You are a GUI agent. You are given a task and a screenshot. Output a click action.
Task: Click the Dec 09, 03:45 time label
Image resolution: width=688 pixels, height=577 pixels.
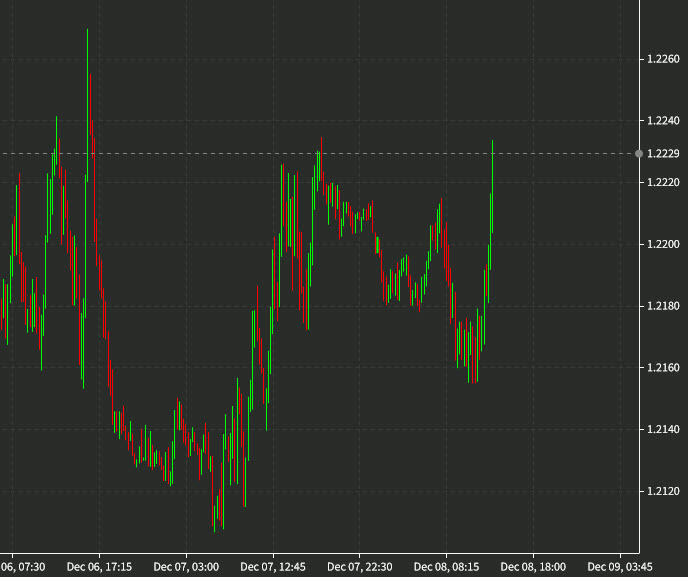pos(620,567)
